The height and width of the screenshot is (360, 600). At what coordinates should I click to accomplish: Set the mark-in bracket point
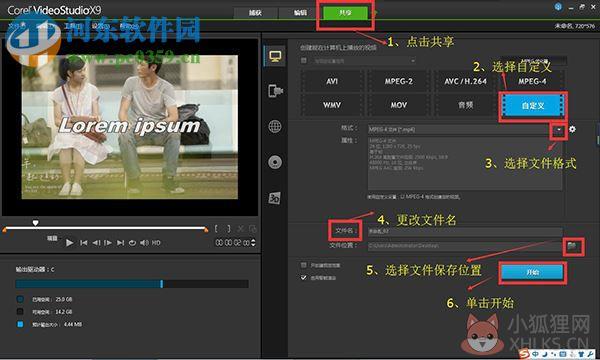coord(216,229)
